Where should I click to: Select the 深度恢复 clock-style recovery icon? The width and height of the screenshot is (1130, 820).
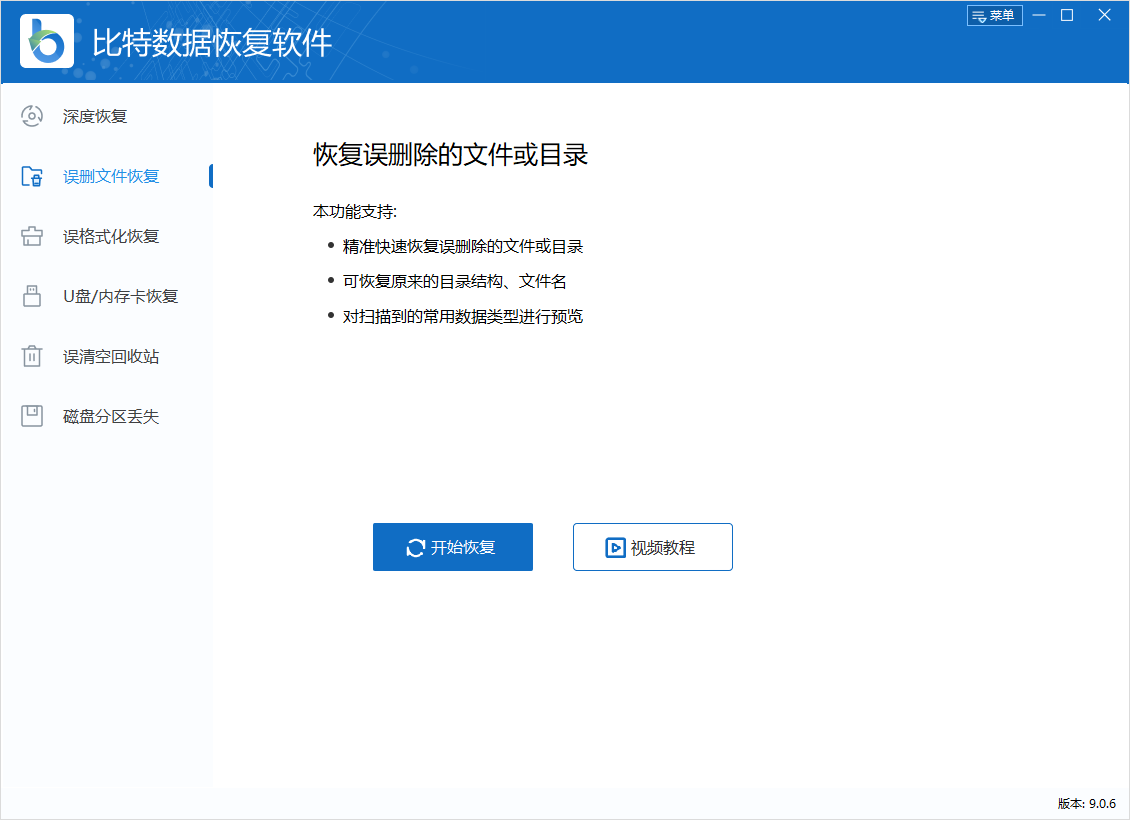pyautogui.click(x=31, y=116)
